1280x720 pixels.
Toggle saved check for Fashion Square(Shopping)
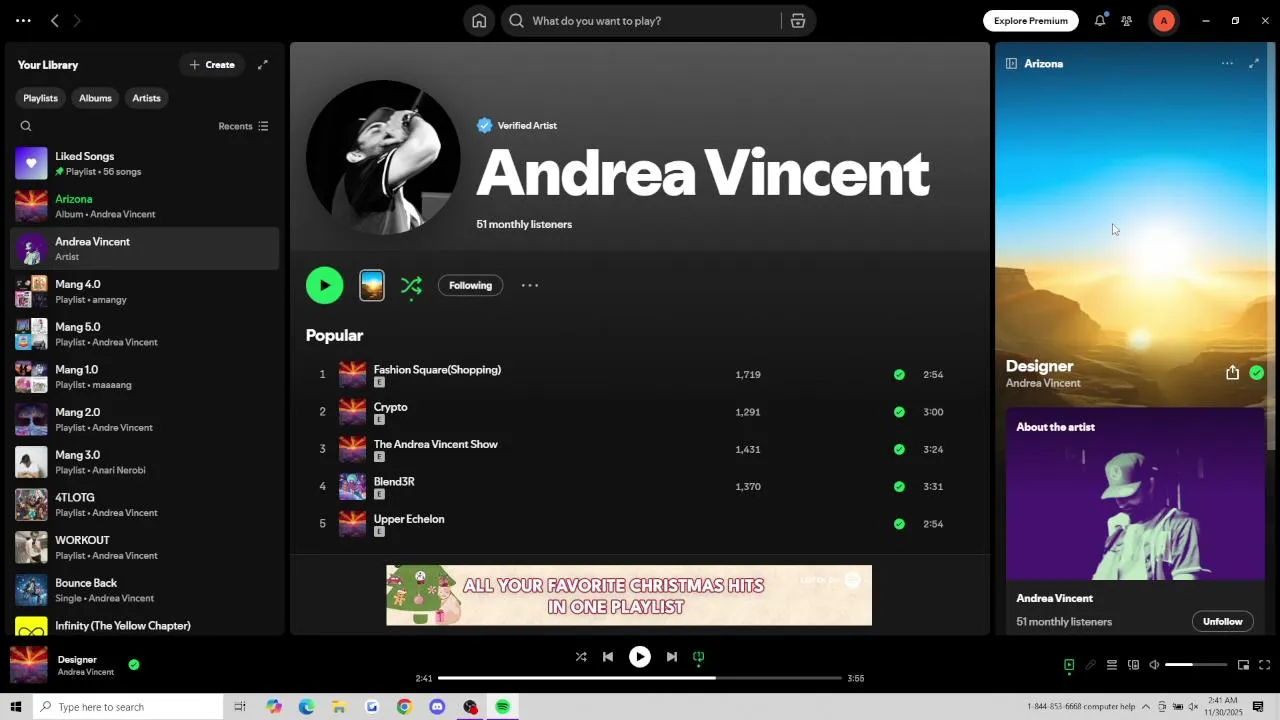[x=899, y=375]
